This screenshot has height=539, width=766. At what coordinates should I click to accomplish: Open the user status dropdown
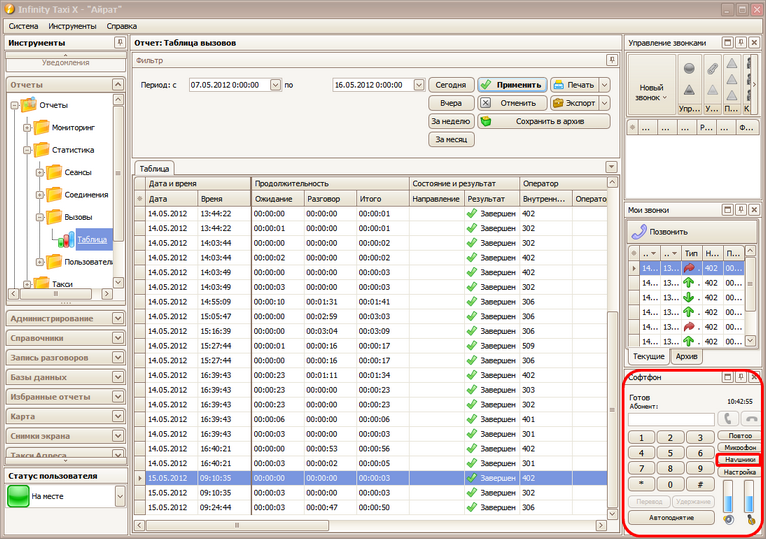click(x=120, y=496)
